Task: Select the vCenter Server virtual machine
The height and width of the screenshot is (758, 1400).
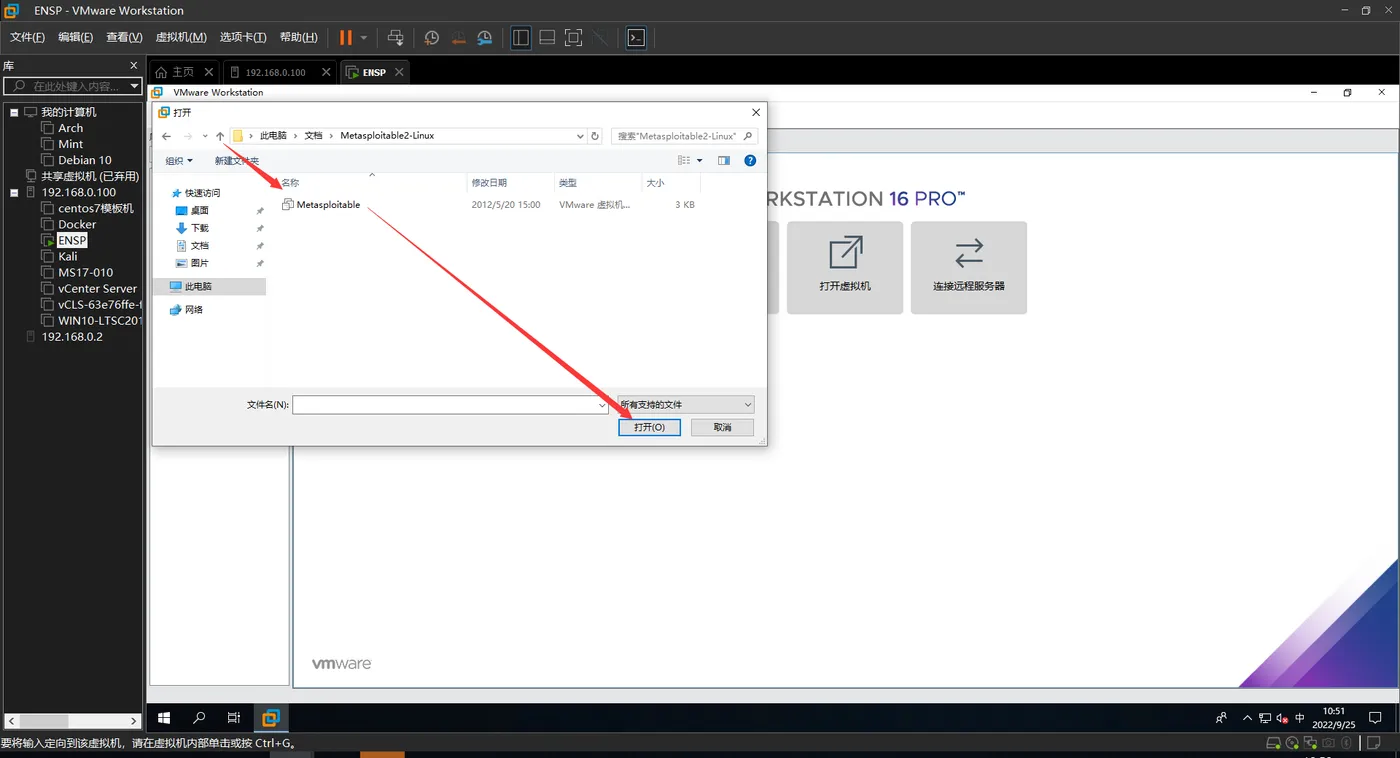Action: 97,288
